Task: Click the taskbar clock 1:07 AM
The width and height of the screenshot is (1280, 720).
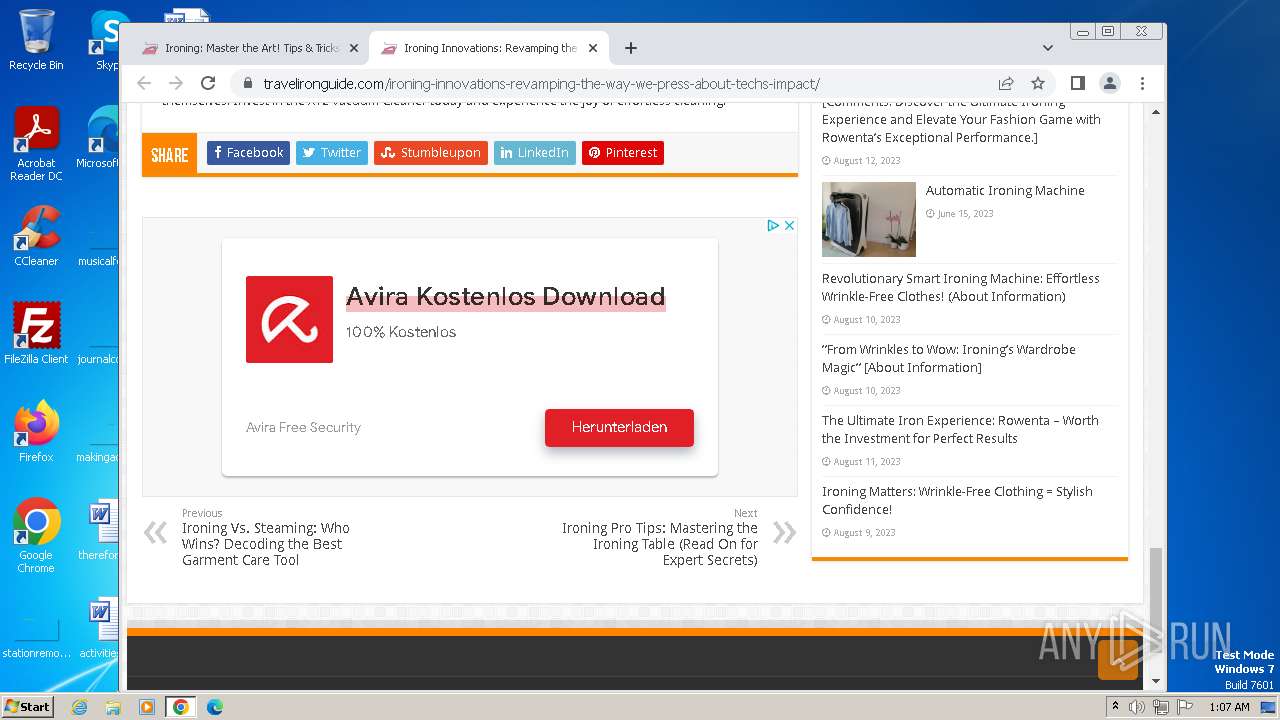Action: pyautogui.click(x=1229, y=707)
